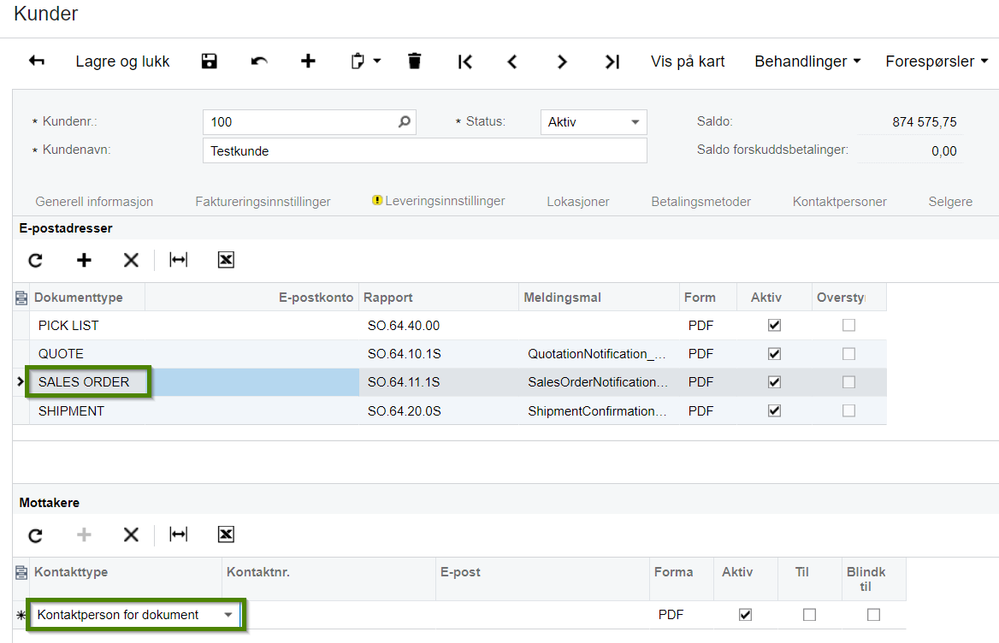The width and height of the screenshot is (999, 643).
Task: Open the Kontaktpersoner tab
Action: [x=839, y=202]
